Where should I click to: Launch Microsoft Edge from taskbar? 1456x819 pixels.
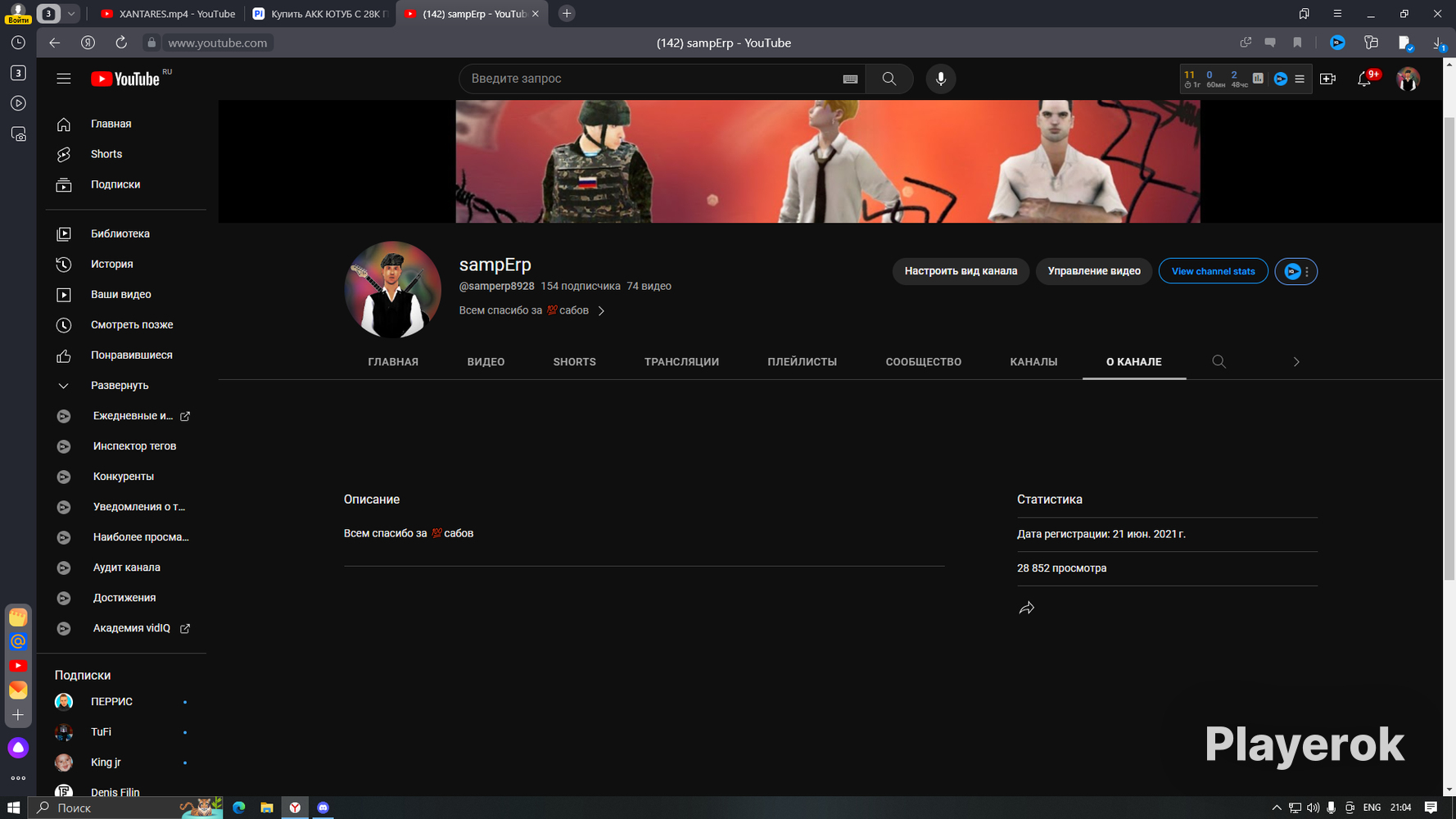(238, 808)
